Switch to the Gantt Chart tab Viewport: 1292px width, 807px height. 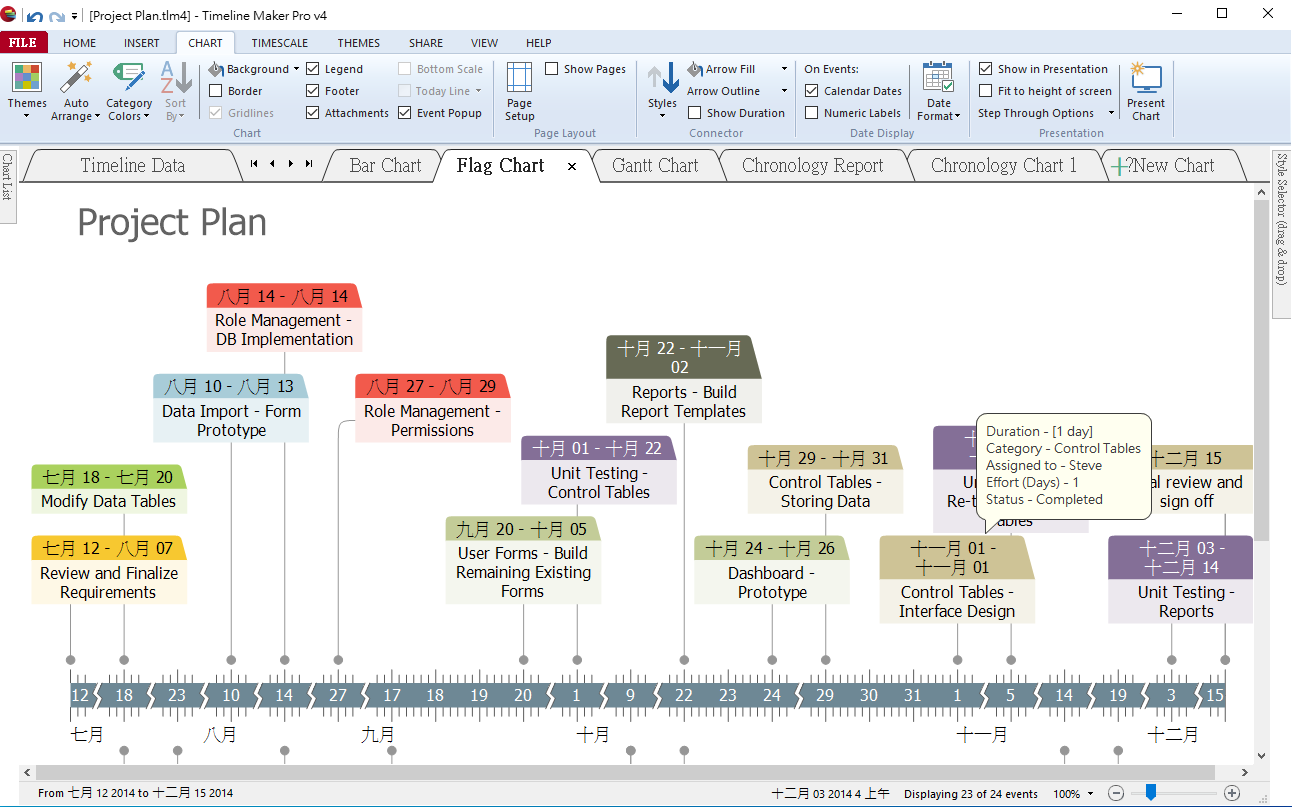pos(655,166)
